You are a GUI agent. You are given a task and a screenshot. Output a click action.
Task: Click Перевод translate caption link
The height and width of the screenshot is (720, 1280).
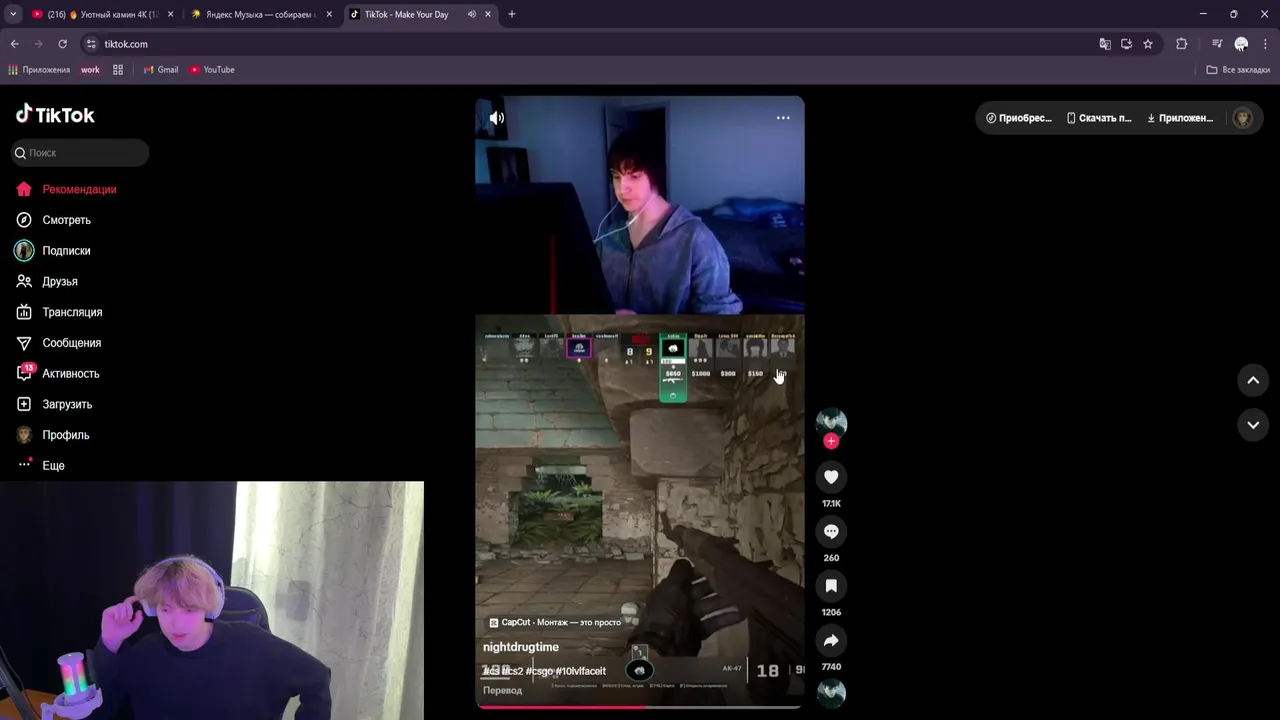pyautogui.click(x=503, y=690)
